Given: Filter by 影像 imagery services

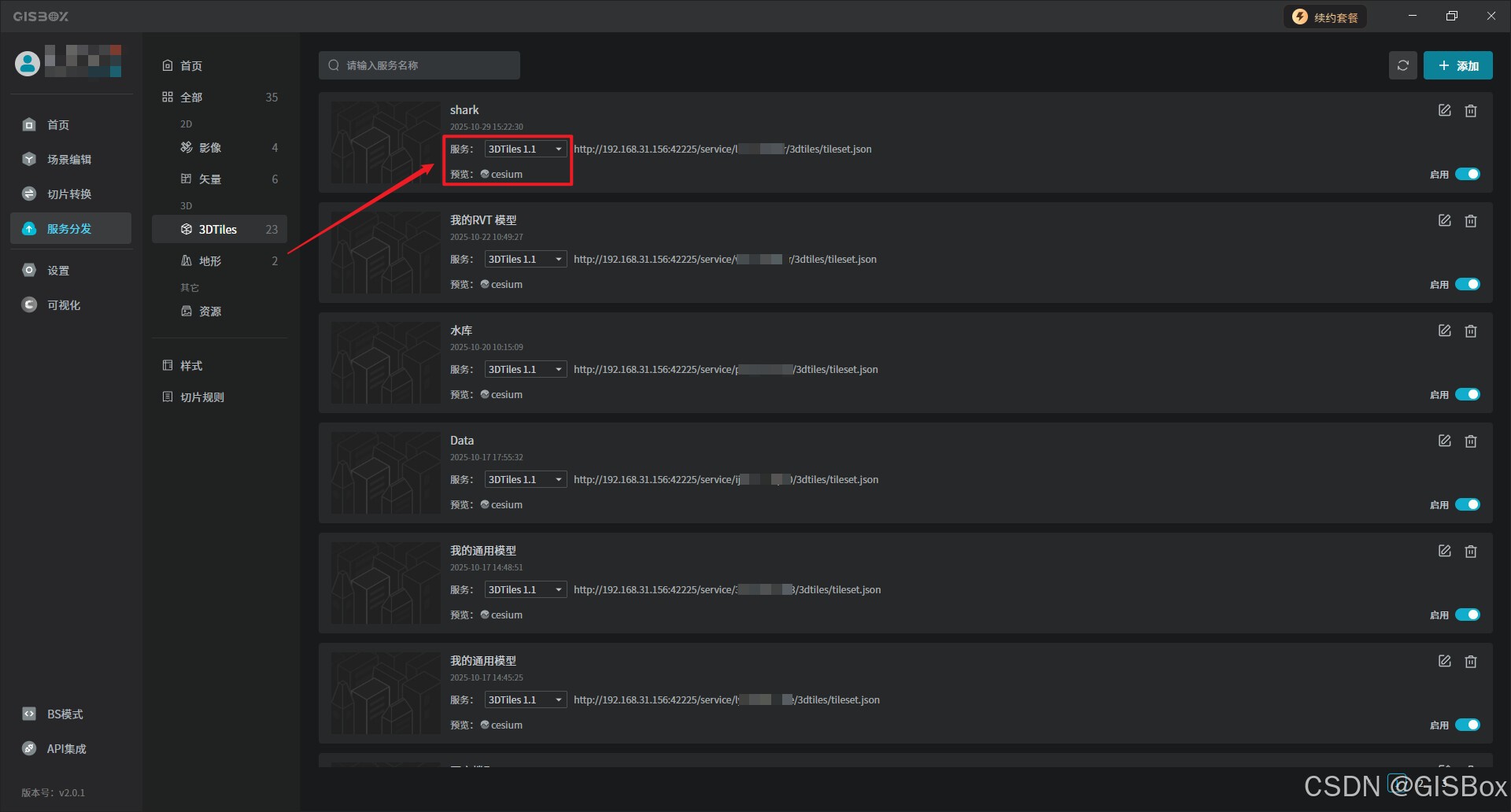Looking at the screenshot, I should pyautogui.click(x=220, y=147).
